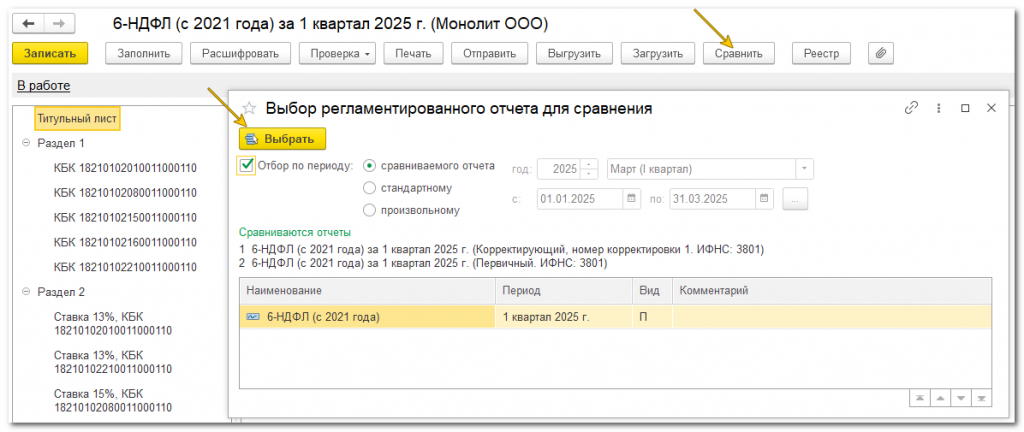1024x432 pixels.
Task: Select 'Ставка 13%, КБК 18210102210011000110' item
Action: click(112, 362)
